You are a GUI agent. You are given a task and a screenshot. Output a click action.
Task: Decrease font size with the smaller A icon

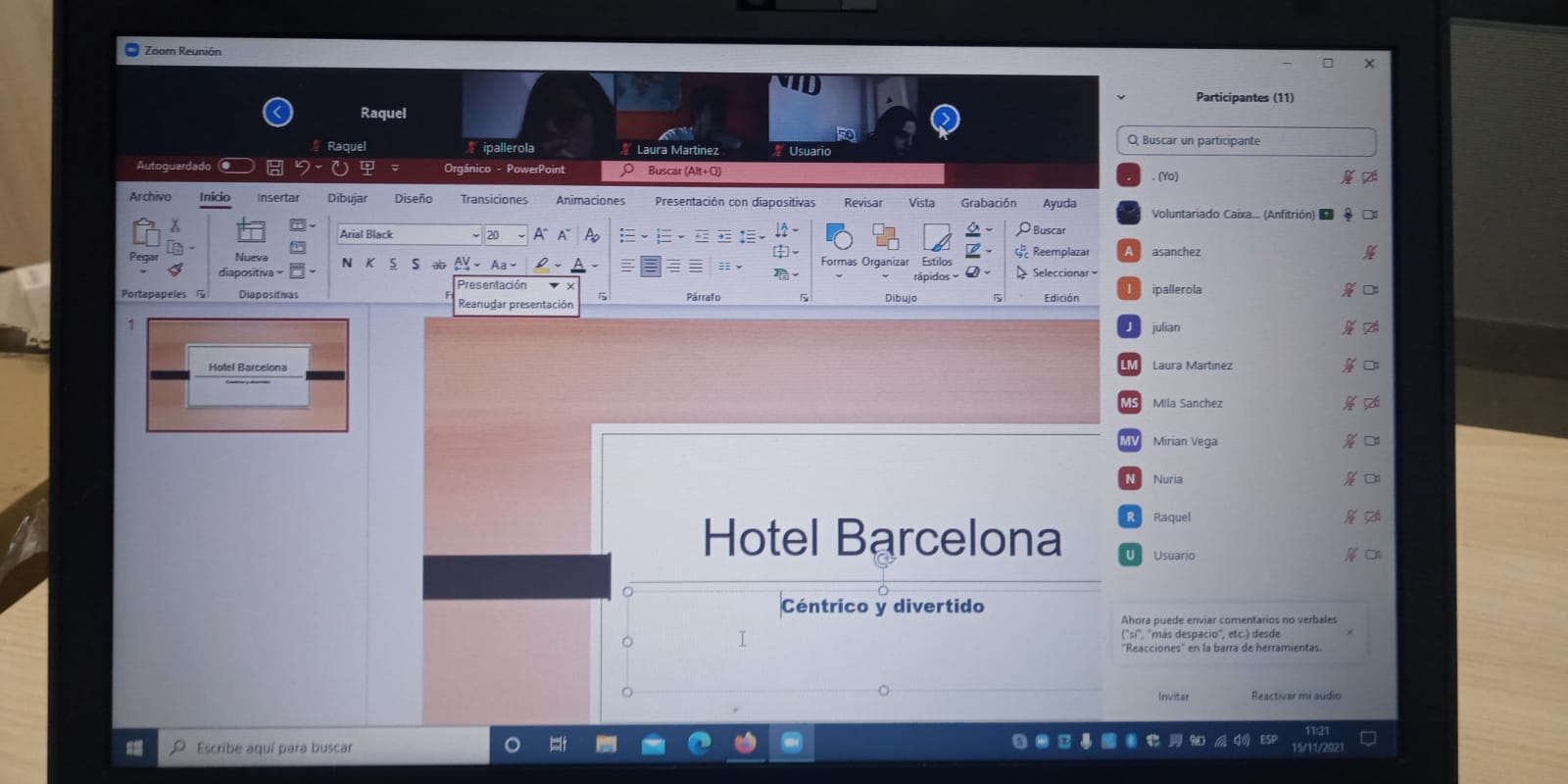[563, 235]
